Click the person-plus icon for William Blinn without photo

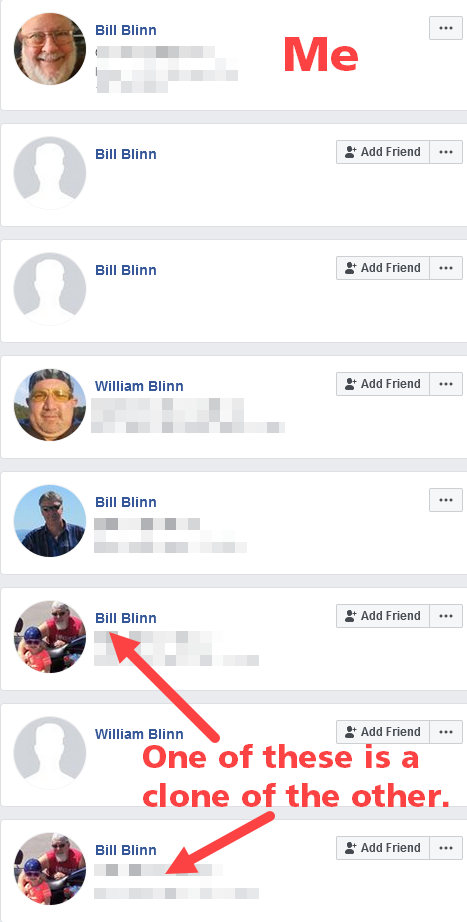pos(351,732)
